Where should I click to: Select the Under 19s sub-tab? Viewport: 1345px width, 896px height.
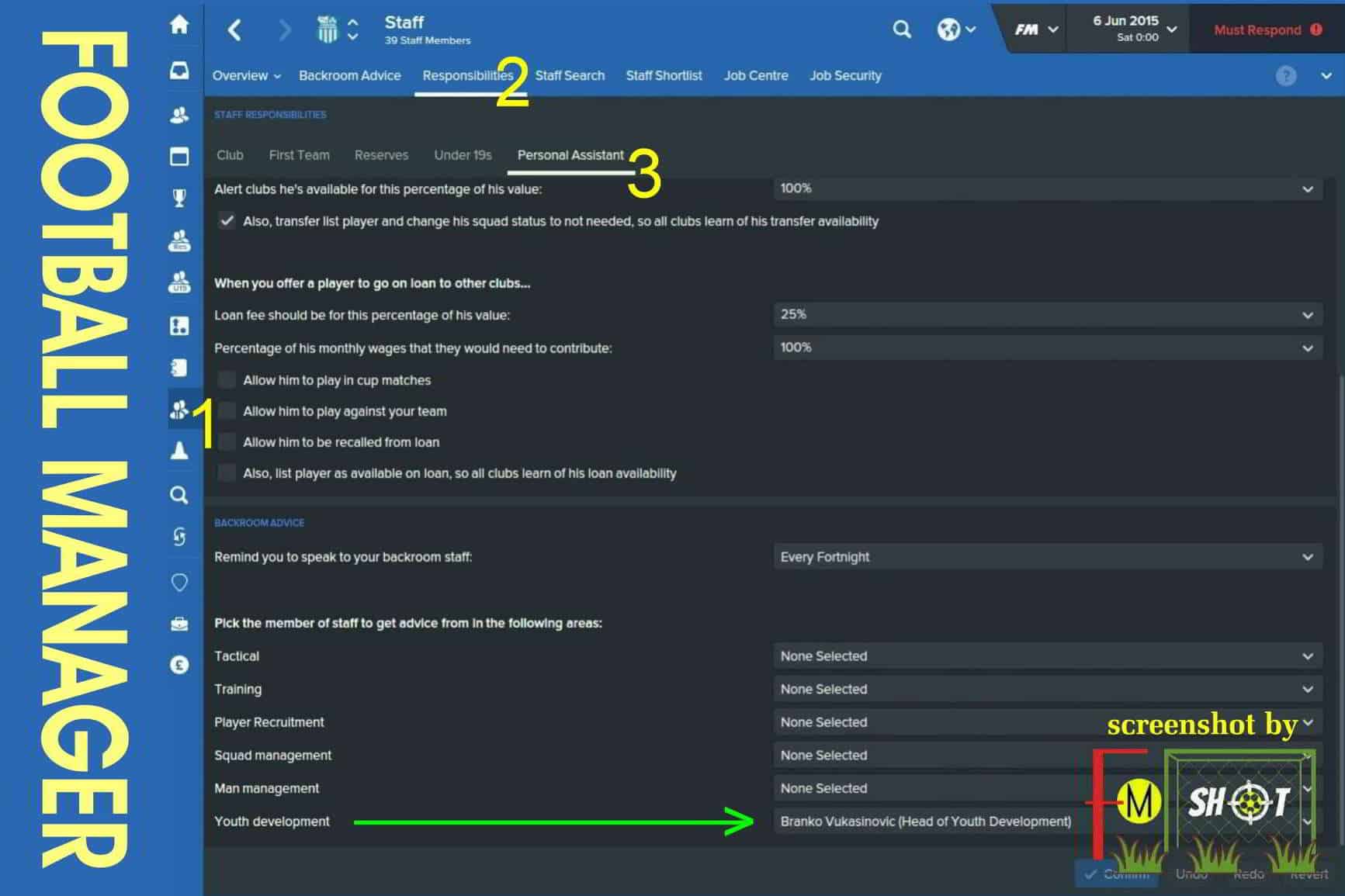(463, 155)
